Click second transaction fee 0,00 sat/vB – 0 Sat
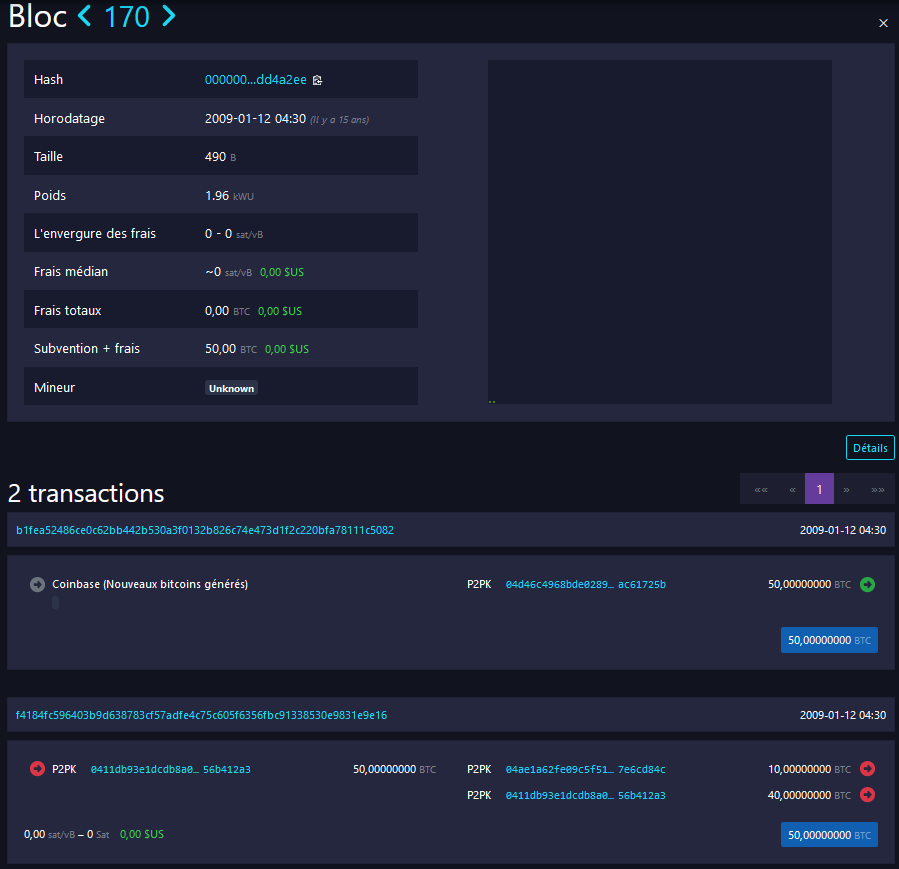Screen dimensions: 899x869 [67, 835]
